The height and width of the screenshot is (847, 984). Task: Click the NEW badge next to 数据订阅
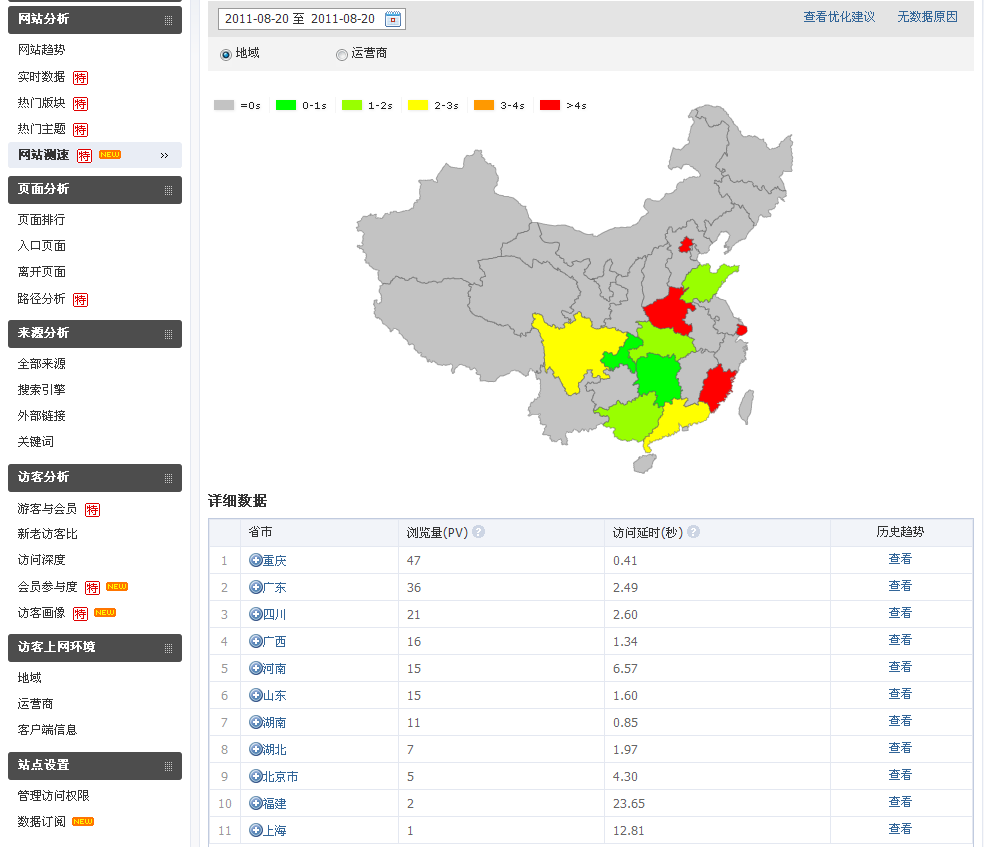(83, 821)
